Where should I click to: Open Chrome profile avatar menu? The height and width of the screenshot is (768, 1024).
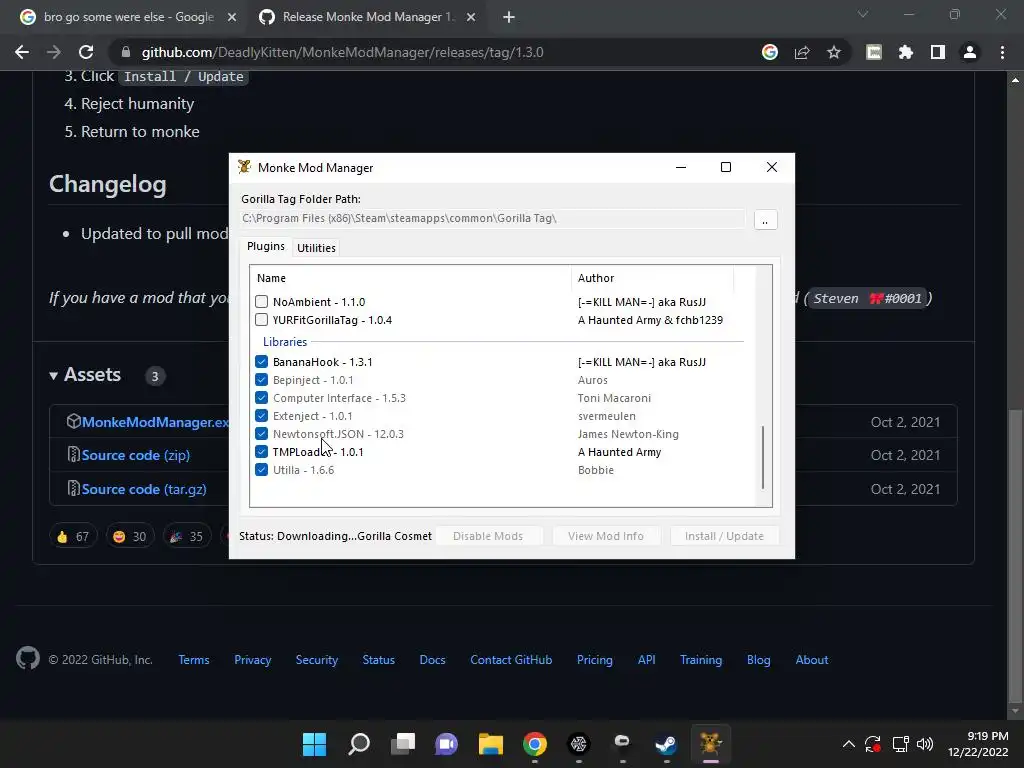[x=970, y=52]
